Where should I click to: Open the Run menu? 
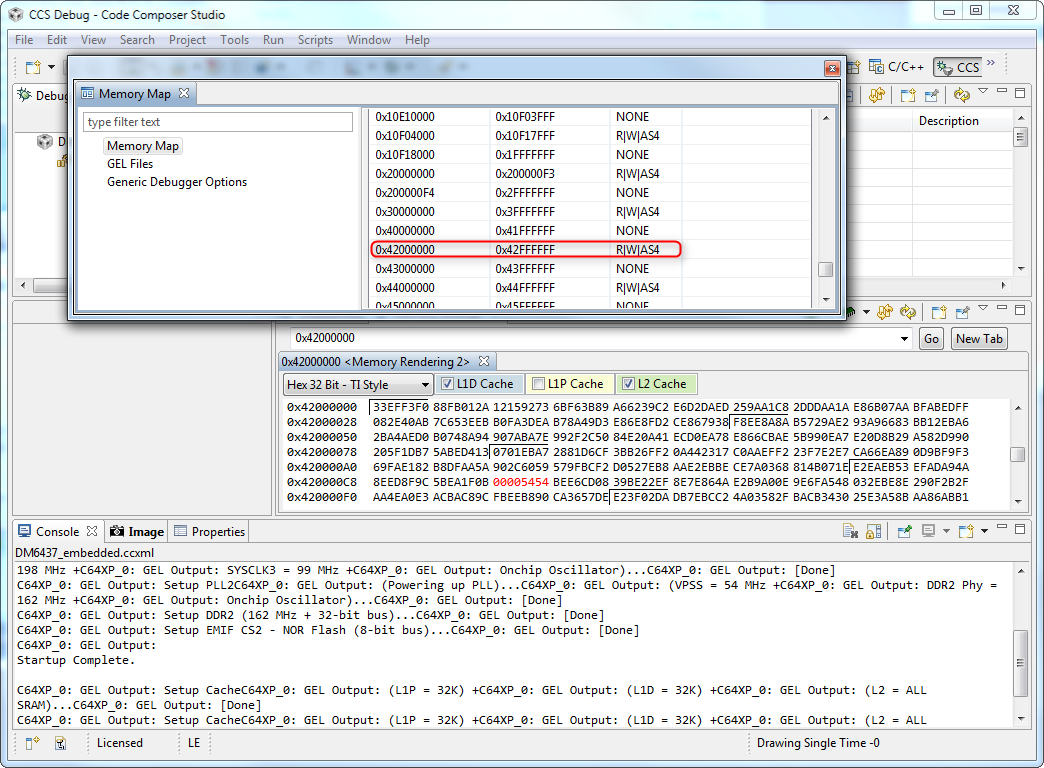[x=273, y=40]
